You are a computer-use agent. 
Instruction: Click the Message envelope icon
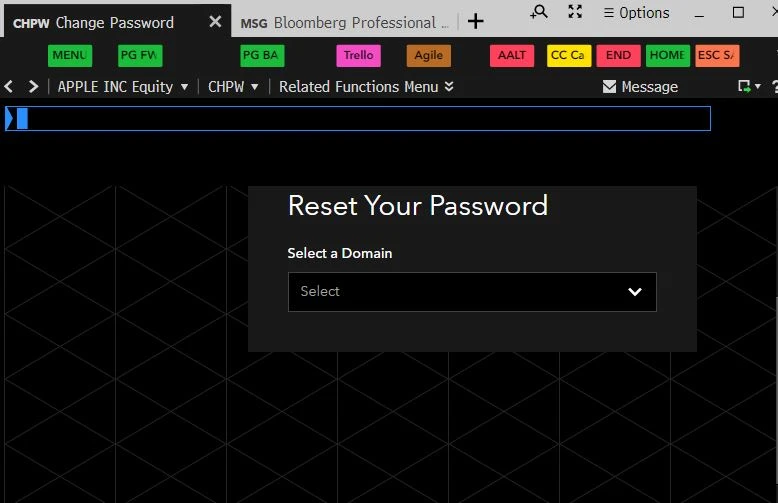609,87
